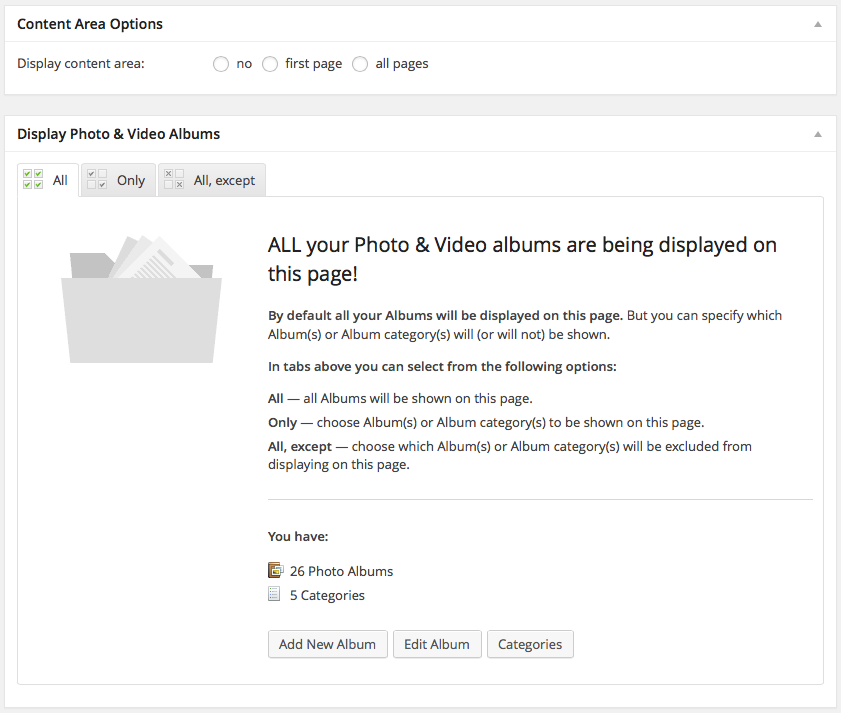Click the '26 Photo Albums' text
Viewport: 841px width, 713px height.
[341, 572]
